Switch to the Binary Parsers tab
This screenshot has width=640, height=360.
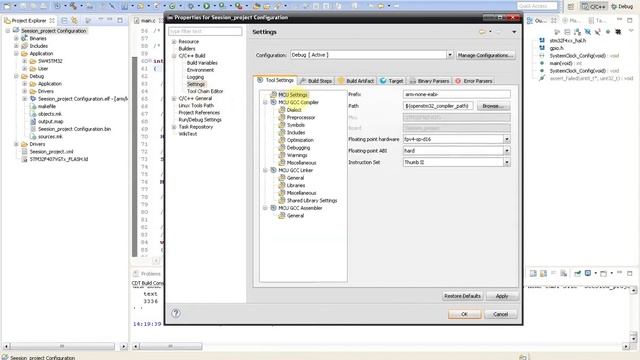(429, 81)
